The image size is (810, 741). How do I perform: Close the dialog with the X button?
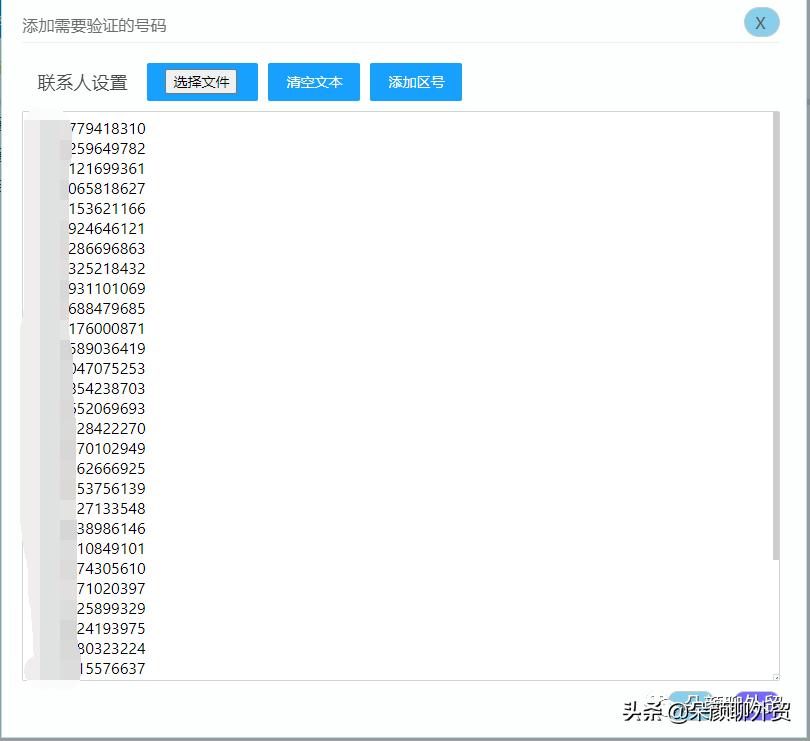pos(762,22)
